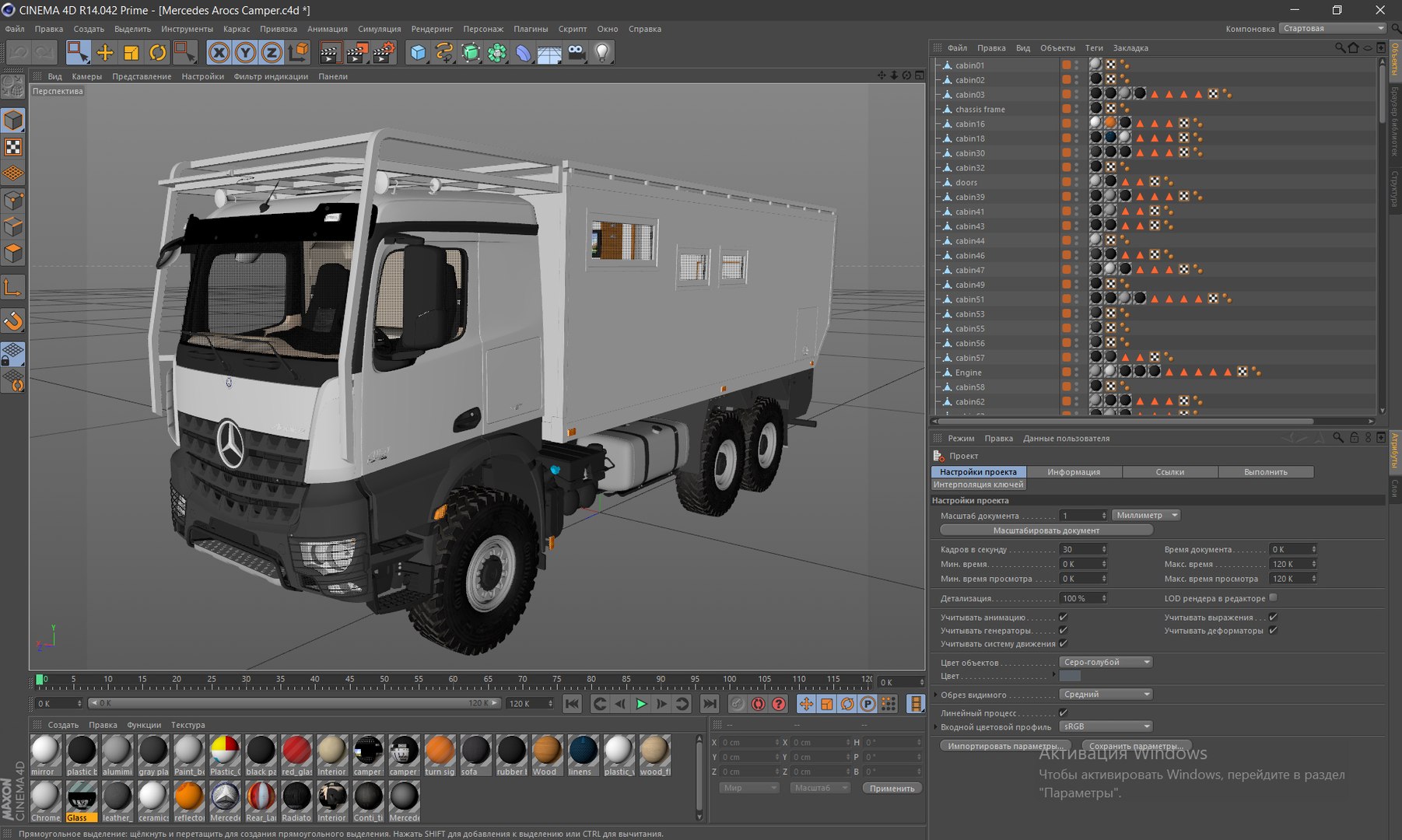Click the timeline range slider bar
Image resolution: width=1402 pixels, height=840 pixels.
tap(293, 703)
